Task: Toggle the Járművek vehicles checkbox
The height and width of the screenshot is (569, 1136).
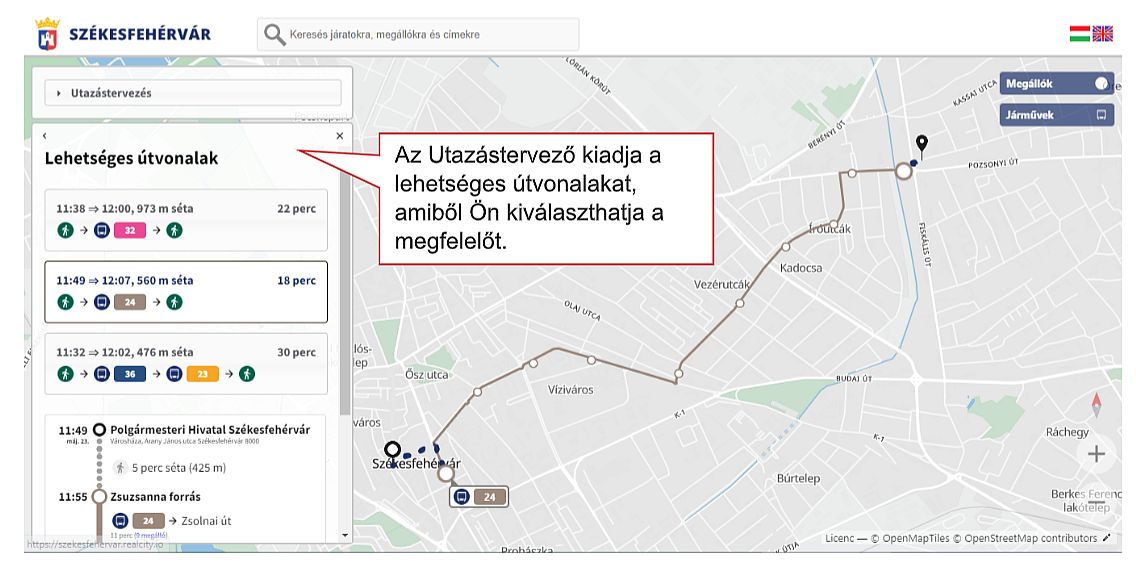Action: (1101, 115)
